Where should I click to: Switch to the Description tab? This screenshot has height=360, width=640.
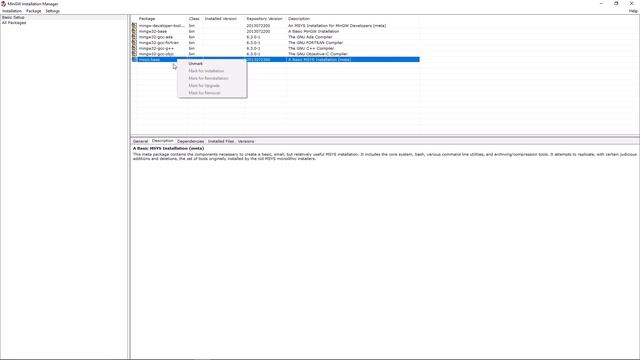pyautogui.click(x=162, y=141)
